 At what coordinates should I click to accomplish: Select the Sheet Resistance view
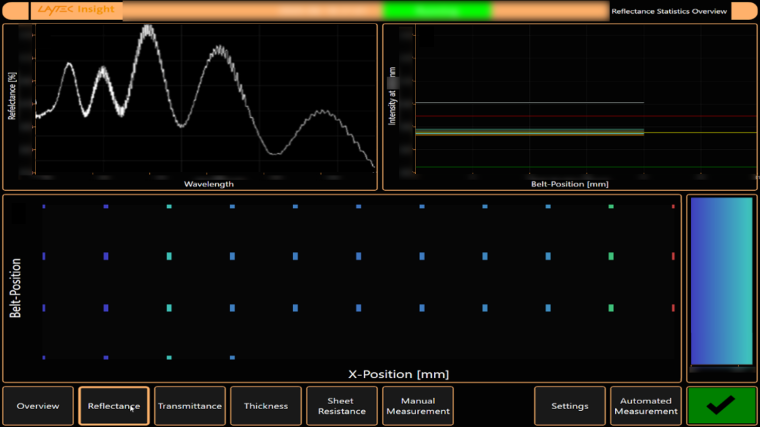[x=342, y=406]
